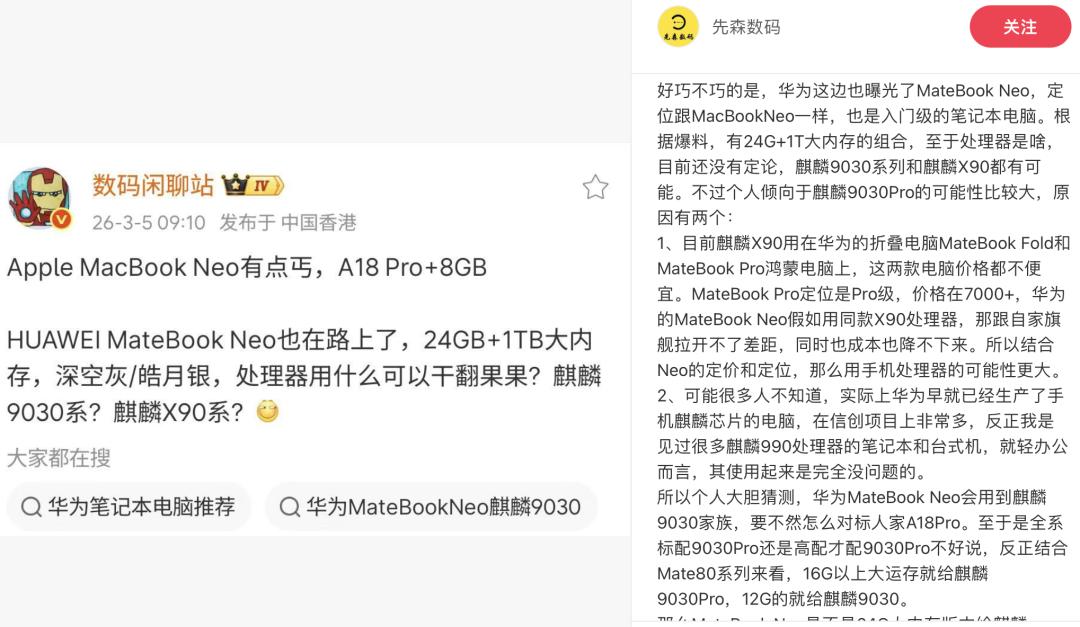Click the article paragraph starting 好巧不巧的是

(x=863, y=154)
